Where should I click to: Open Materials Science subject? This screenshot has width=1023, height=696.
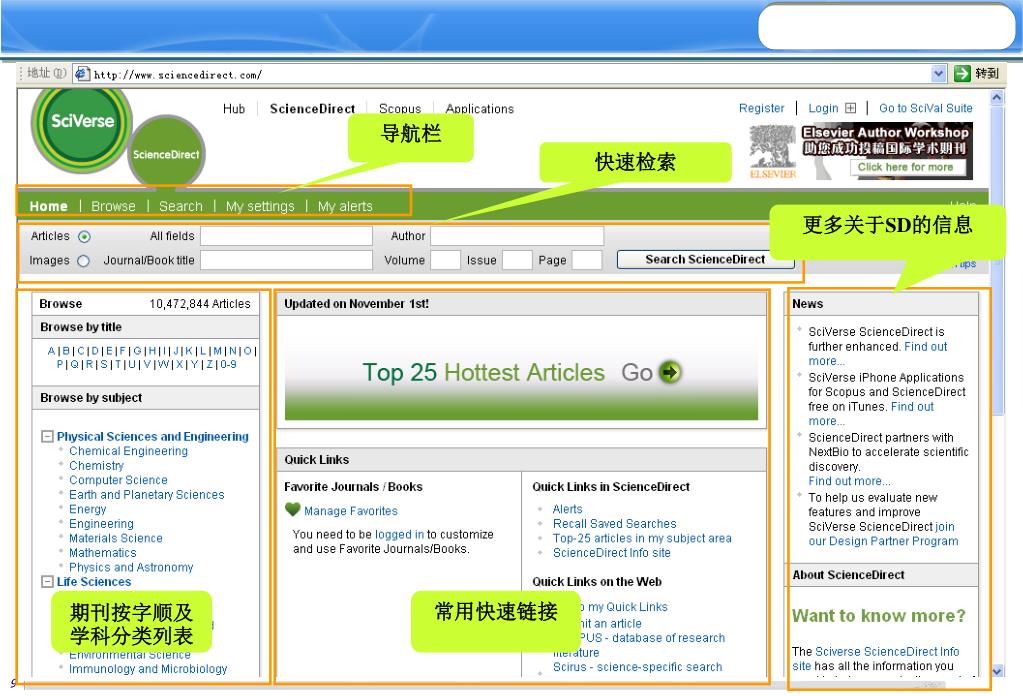coord(115,538)
